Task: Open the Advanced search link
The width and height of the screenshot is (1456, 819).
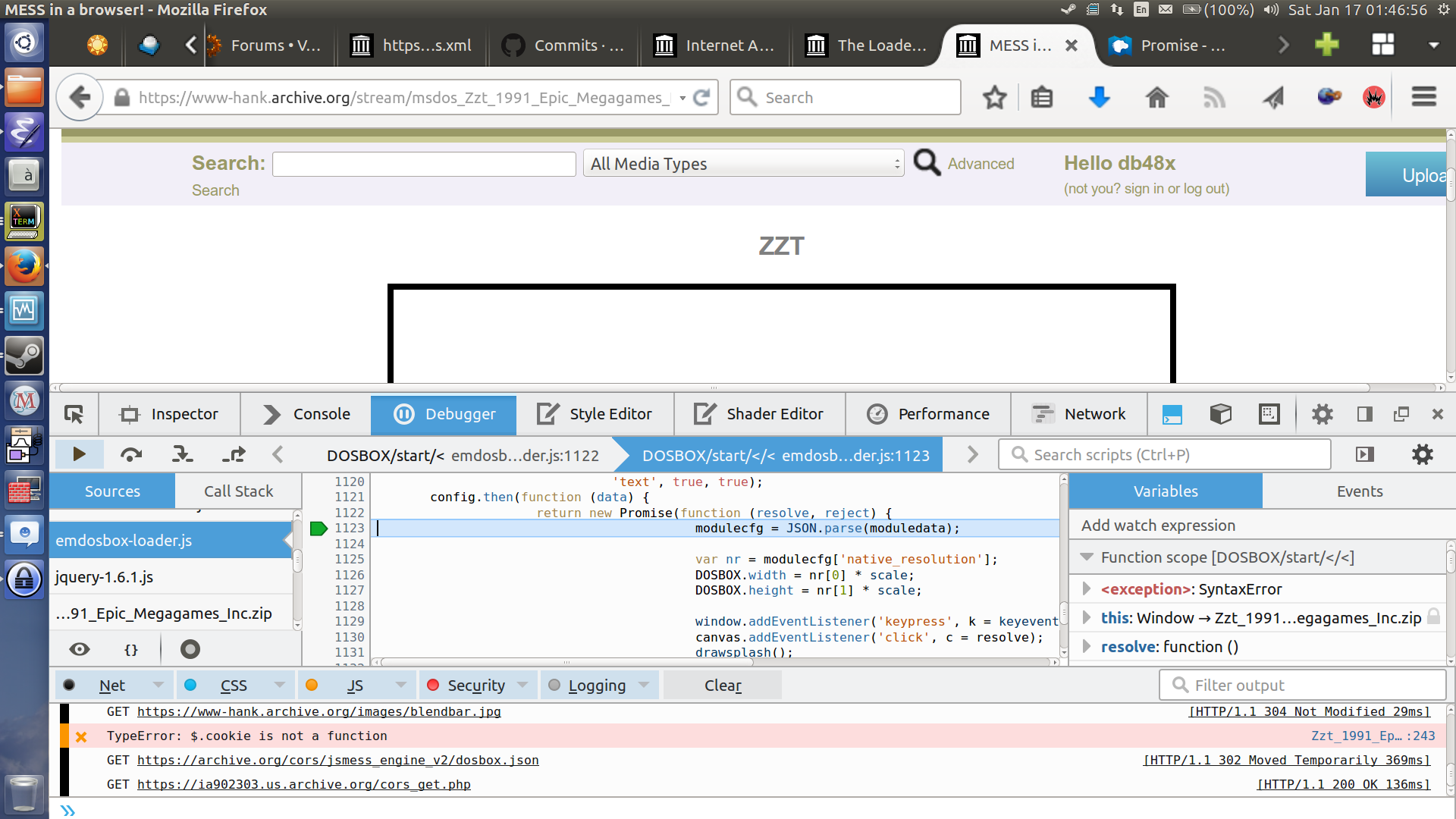Action: [981, 164]
